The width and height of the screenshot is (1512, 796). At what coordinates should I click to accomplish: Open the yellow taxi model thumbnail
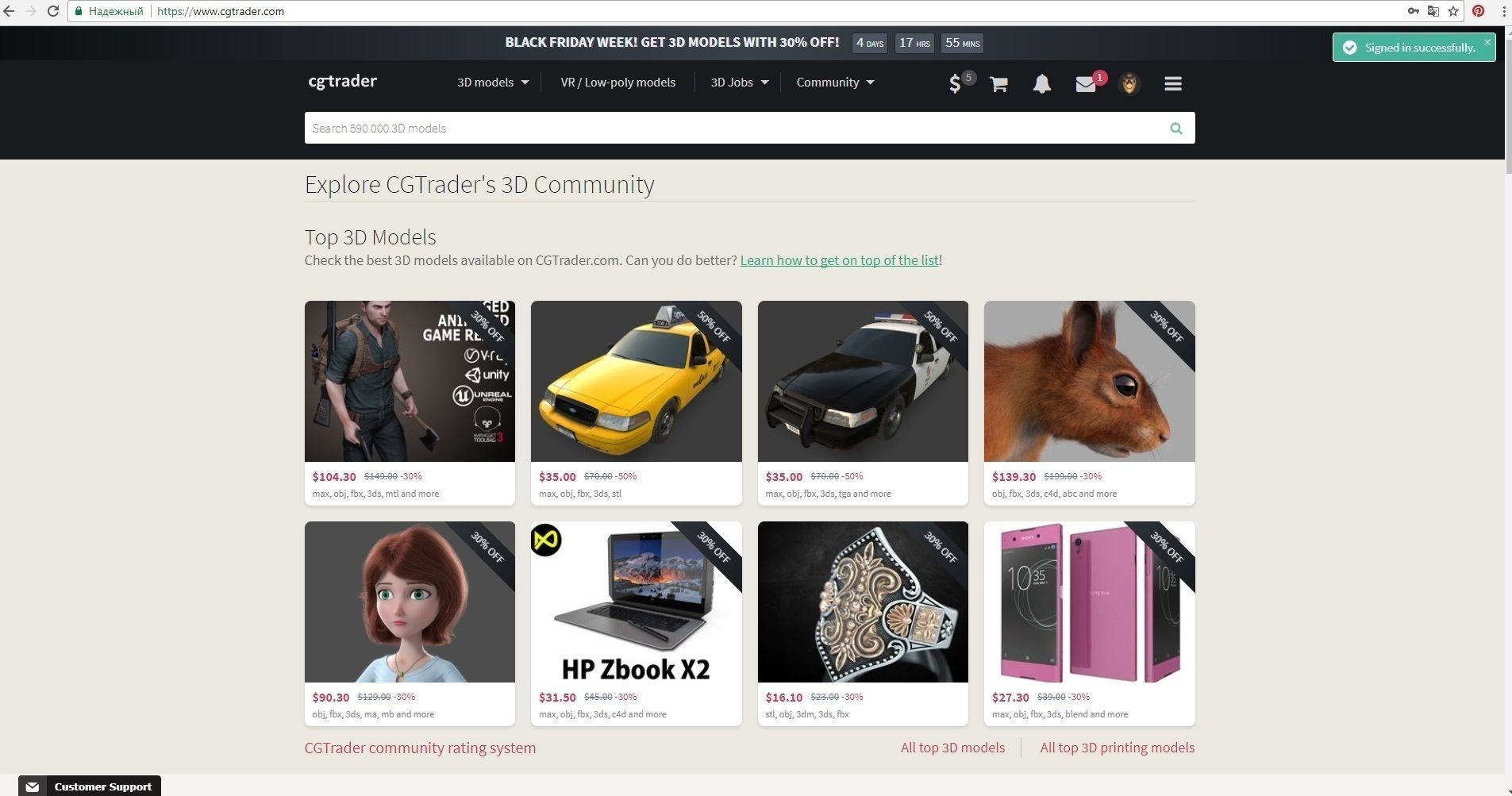pos(637,381)
